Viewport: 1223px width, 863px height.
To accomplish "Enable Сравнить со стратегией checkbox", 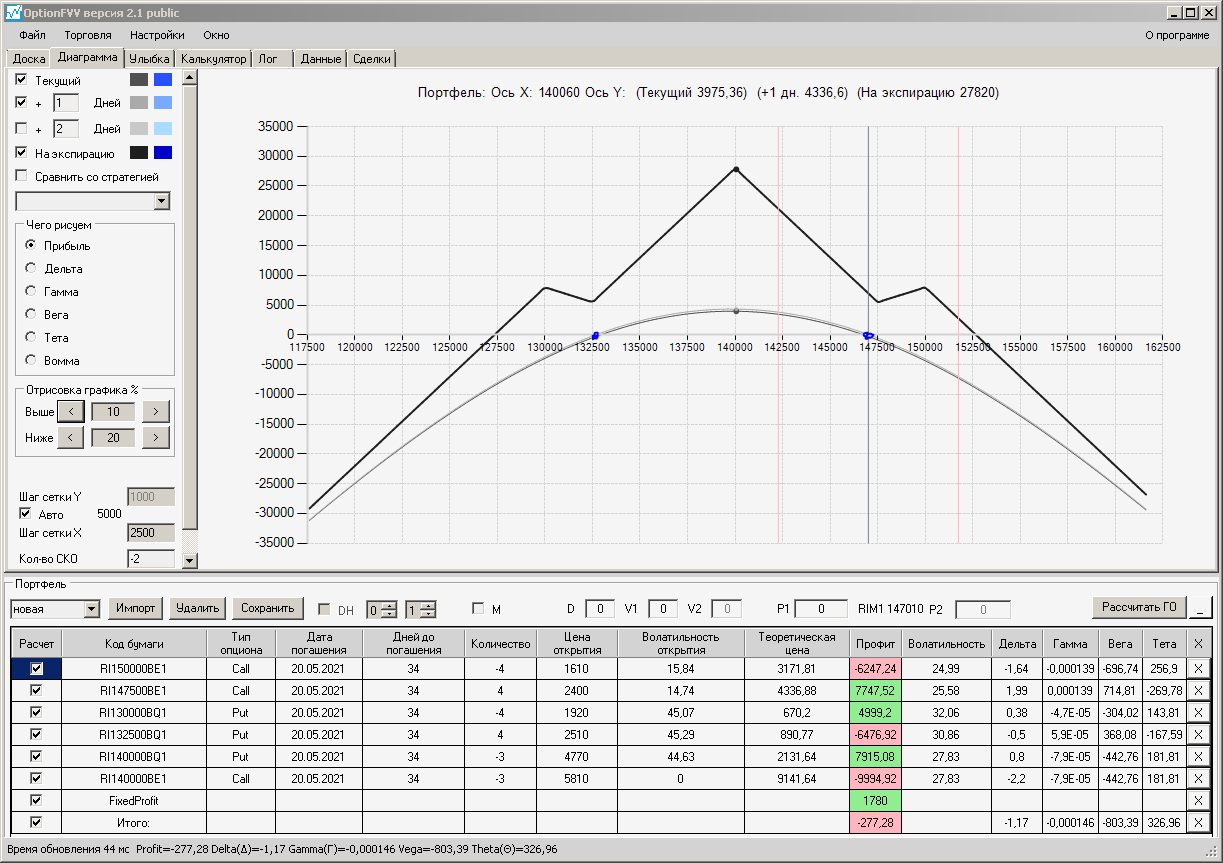I will pos(22,177).
